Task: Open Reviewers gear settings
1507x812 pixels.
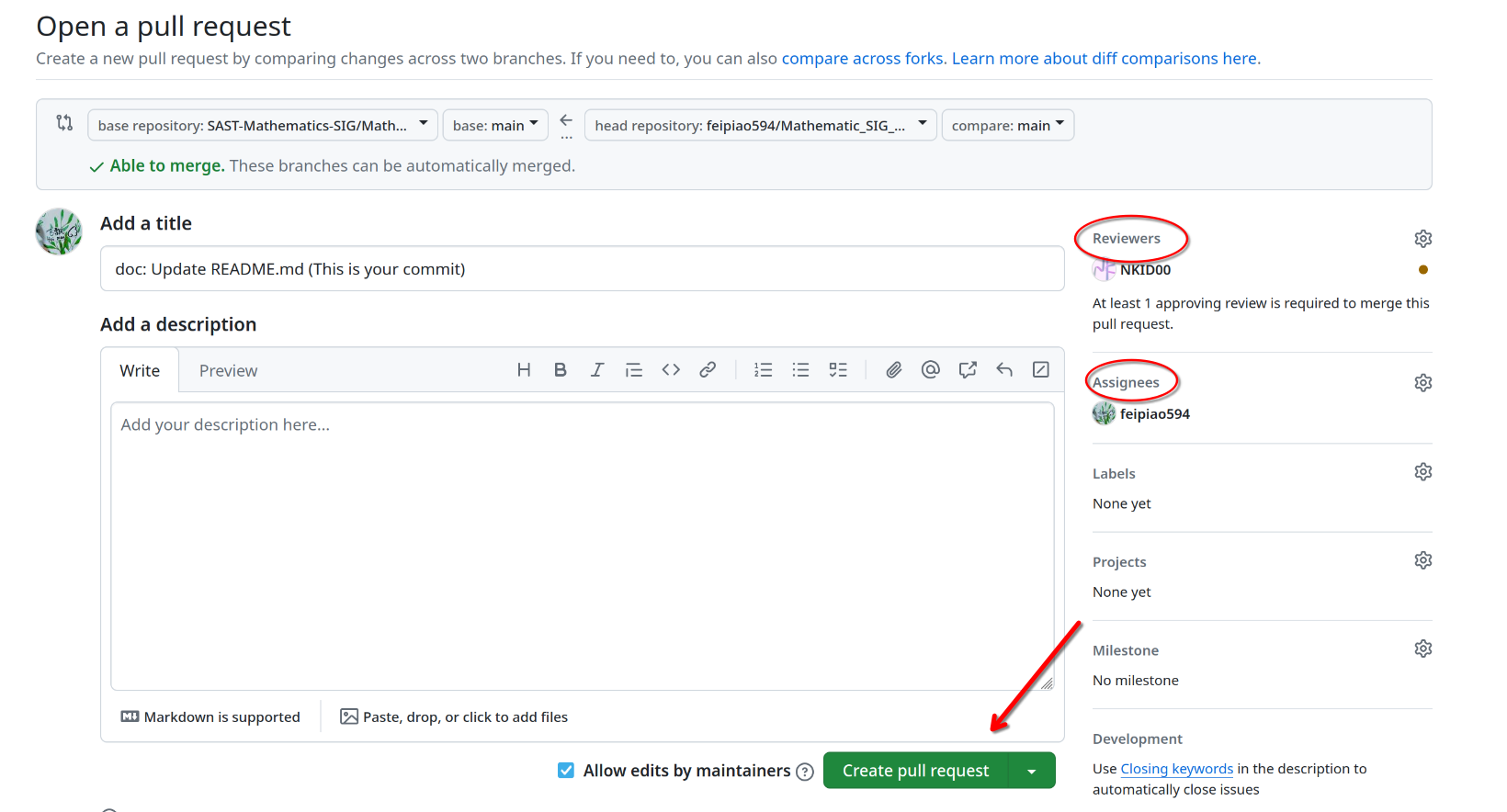Action: pos(1423,239)
